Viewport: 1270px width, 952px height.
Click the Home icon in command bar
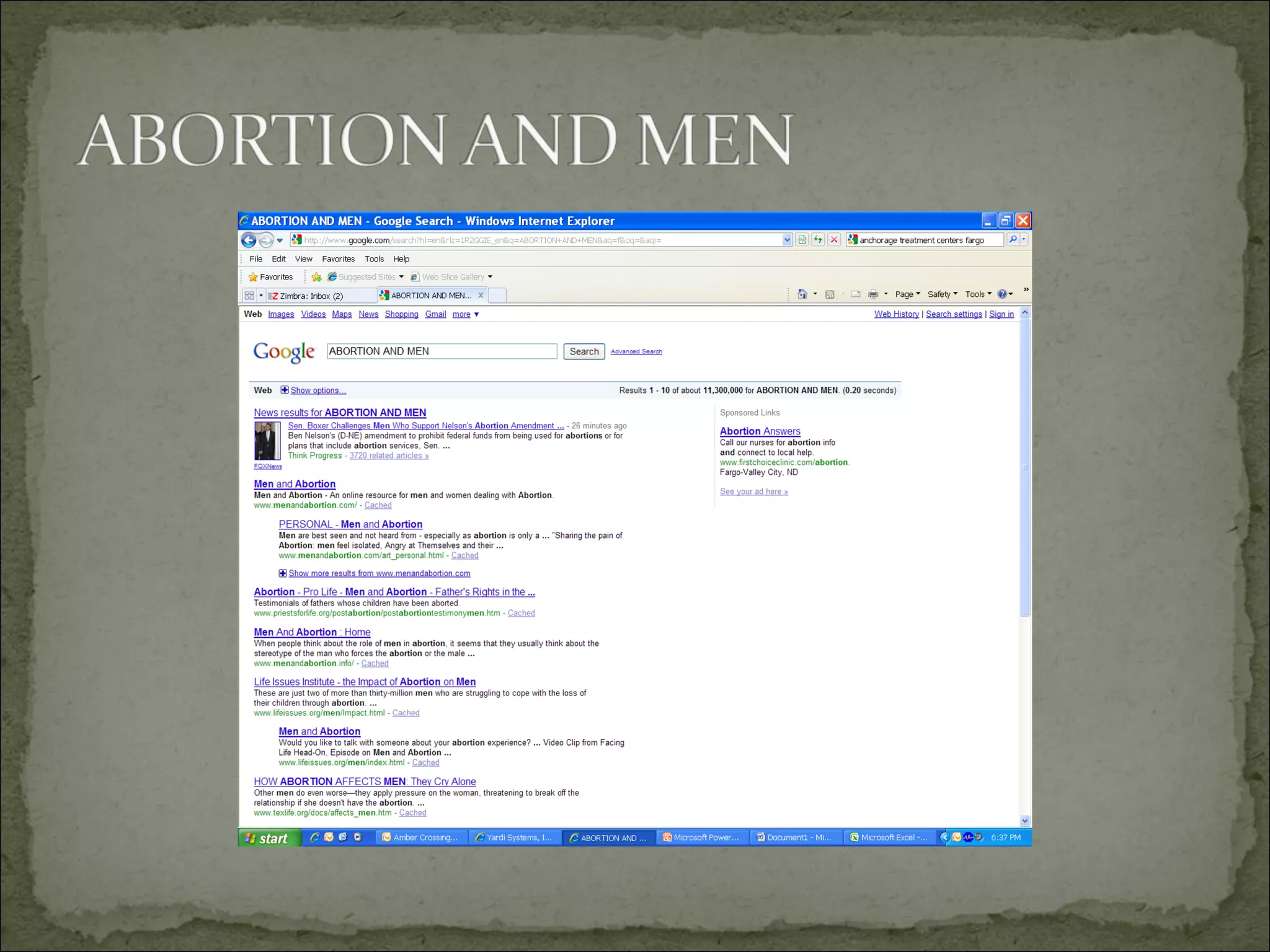802,294
